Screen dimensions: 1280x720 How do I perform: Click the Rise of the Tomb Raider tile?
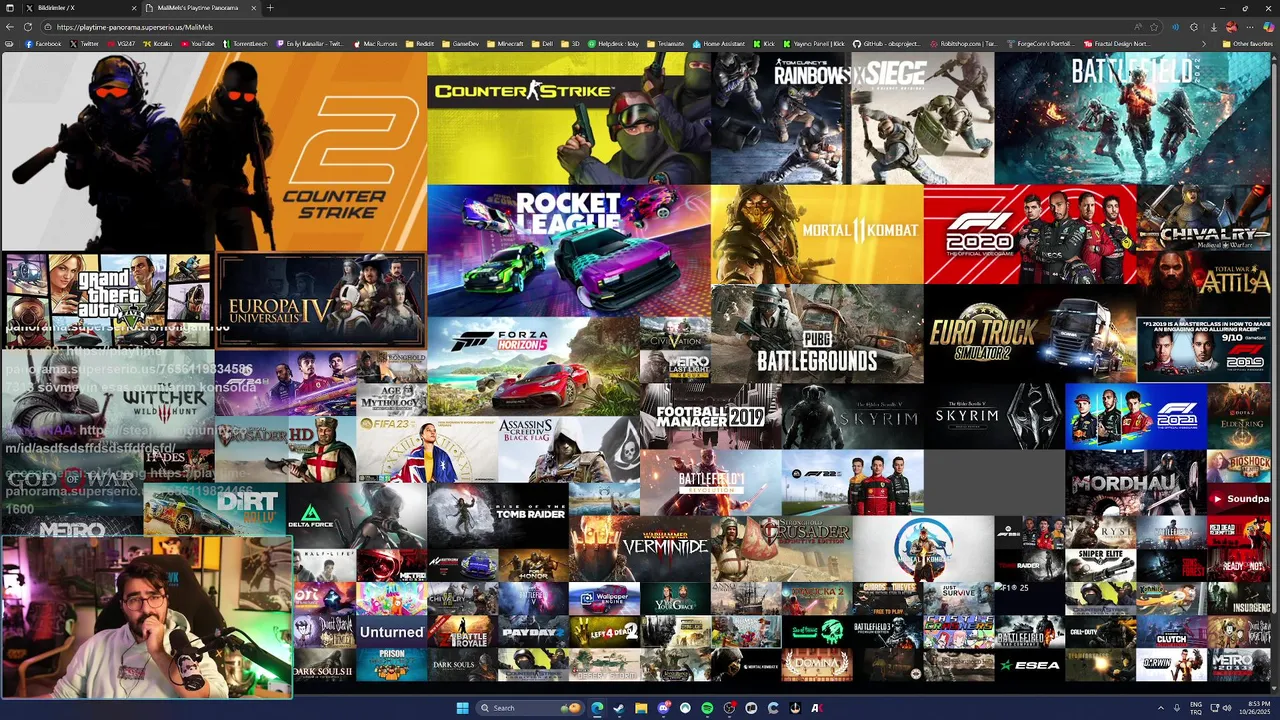click(x=497, y=515)
